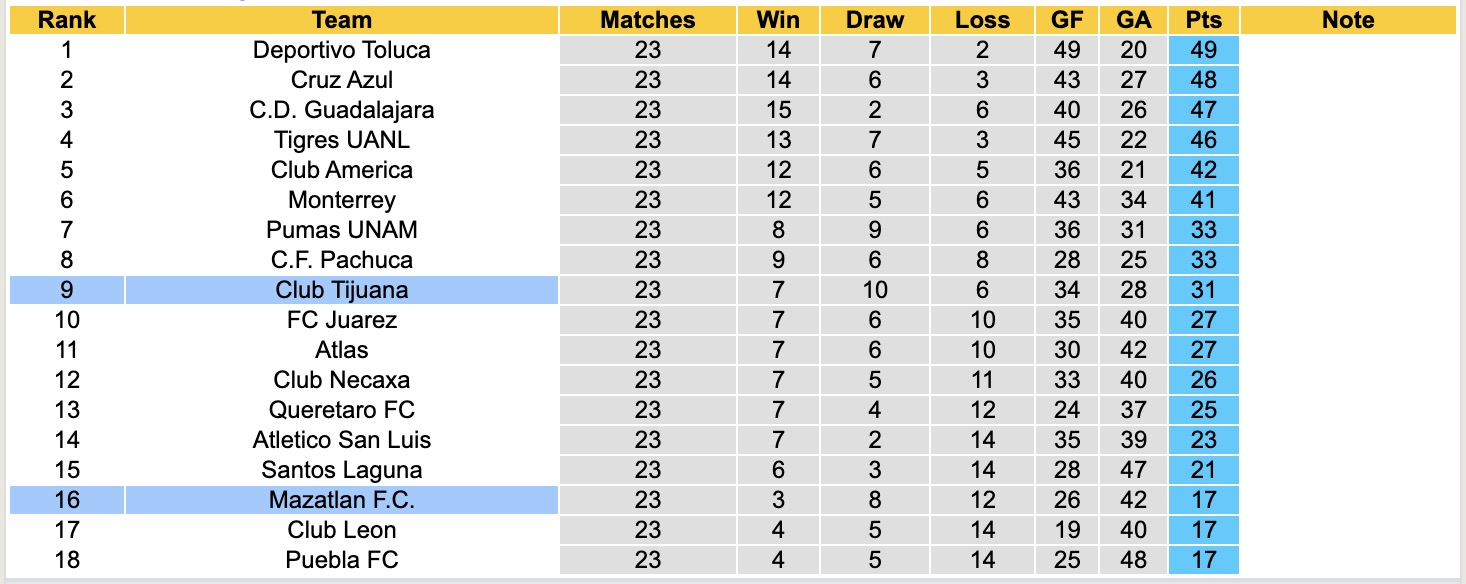
Task: Select the Note column header
Action: 1347,20
